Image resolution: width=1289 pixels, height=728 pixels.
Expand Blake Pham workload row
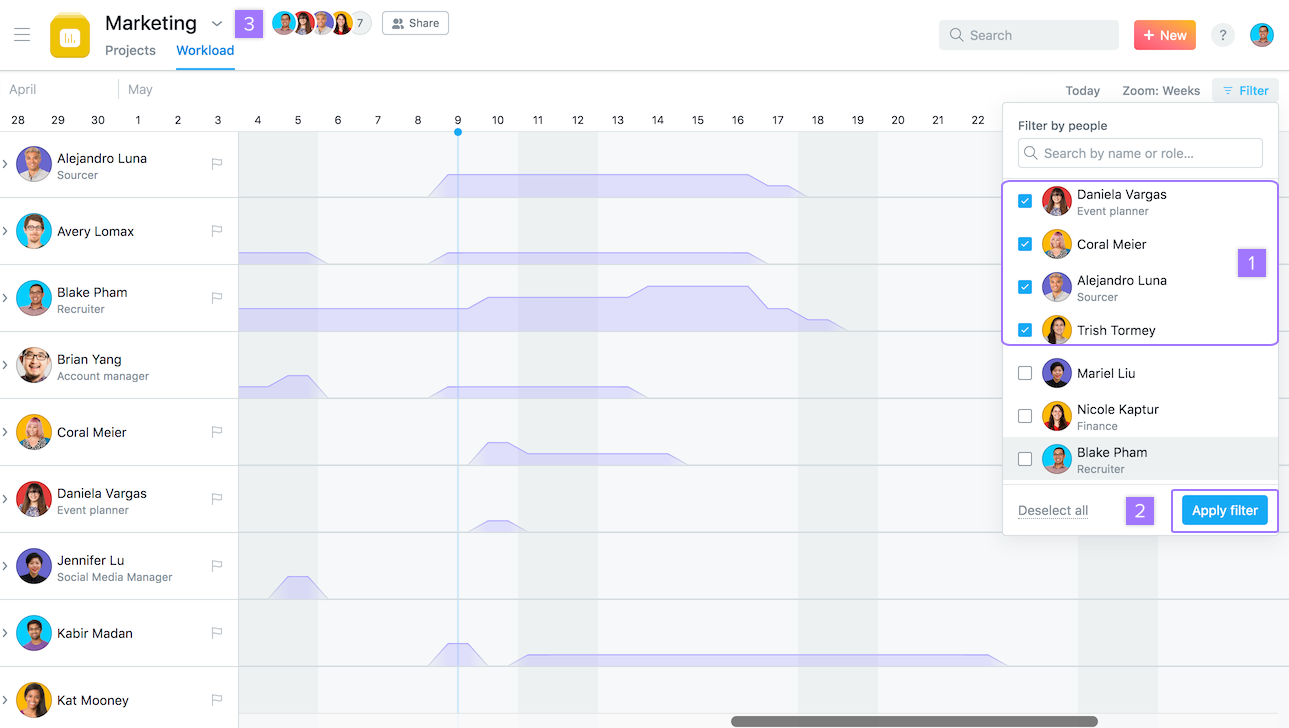6,298
